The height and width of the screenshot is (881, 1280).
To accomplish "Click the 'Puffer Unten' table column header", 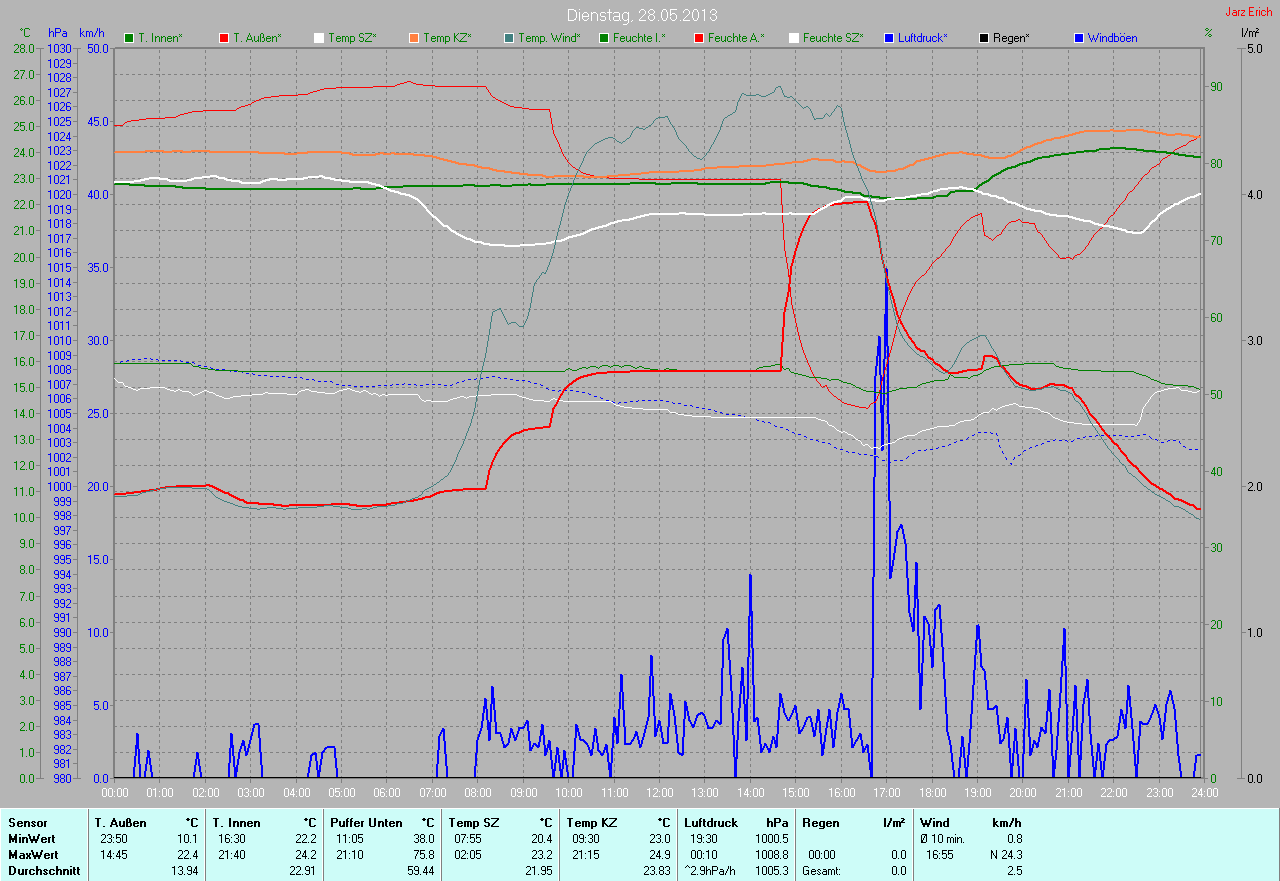I will [x=368, y=823].
